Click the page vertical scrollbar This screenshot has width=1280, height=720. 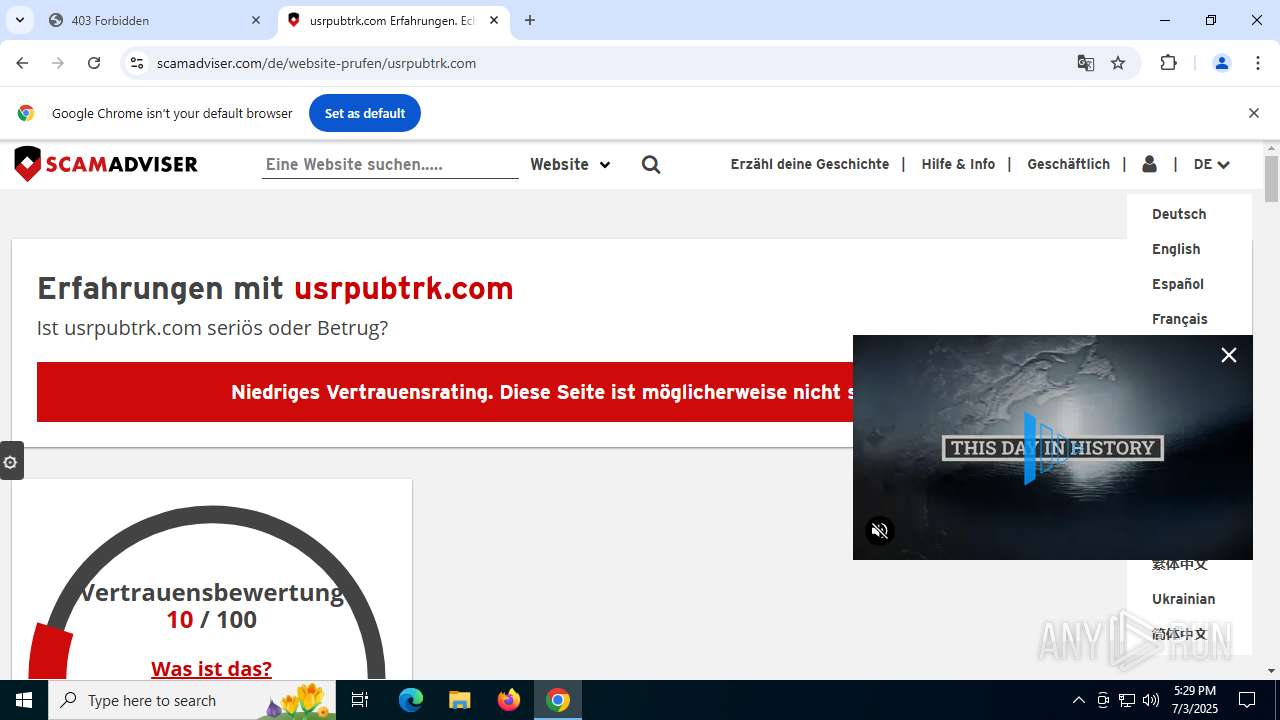tap(1271, 180)
